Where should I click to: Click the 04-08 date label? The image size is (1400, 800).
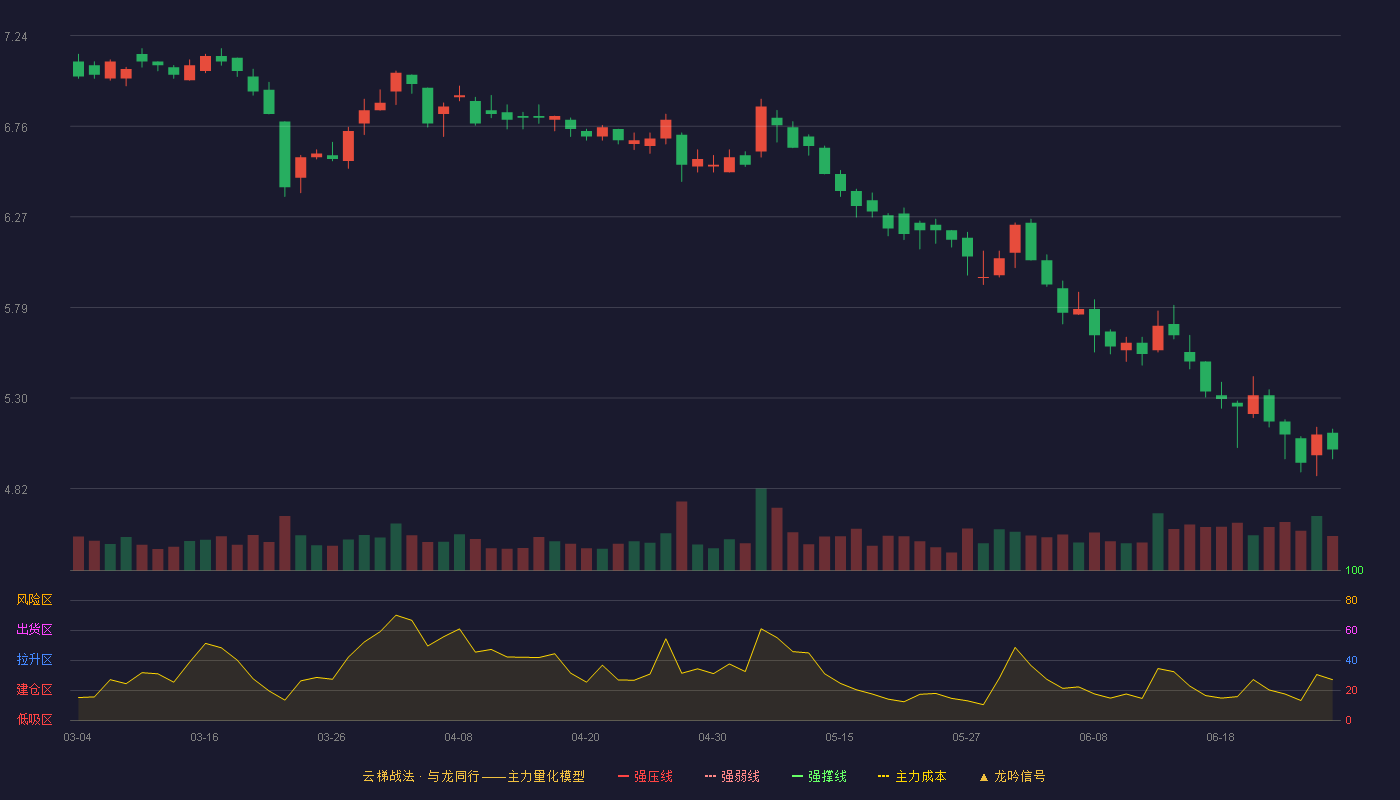(x=458, y=737)
